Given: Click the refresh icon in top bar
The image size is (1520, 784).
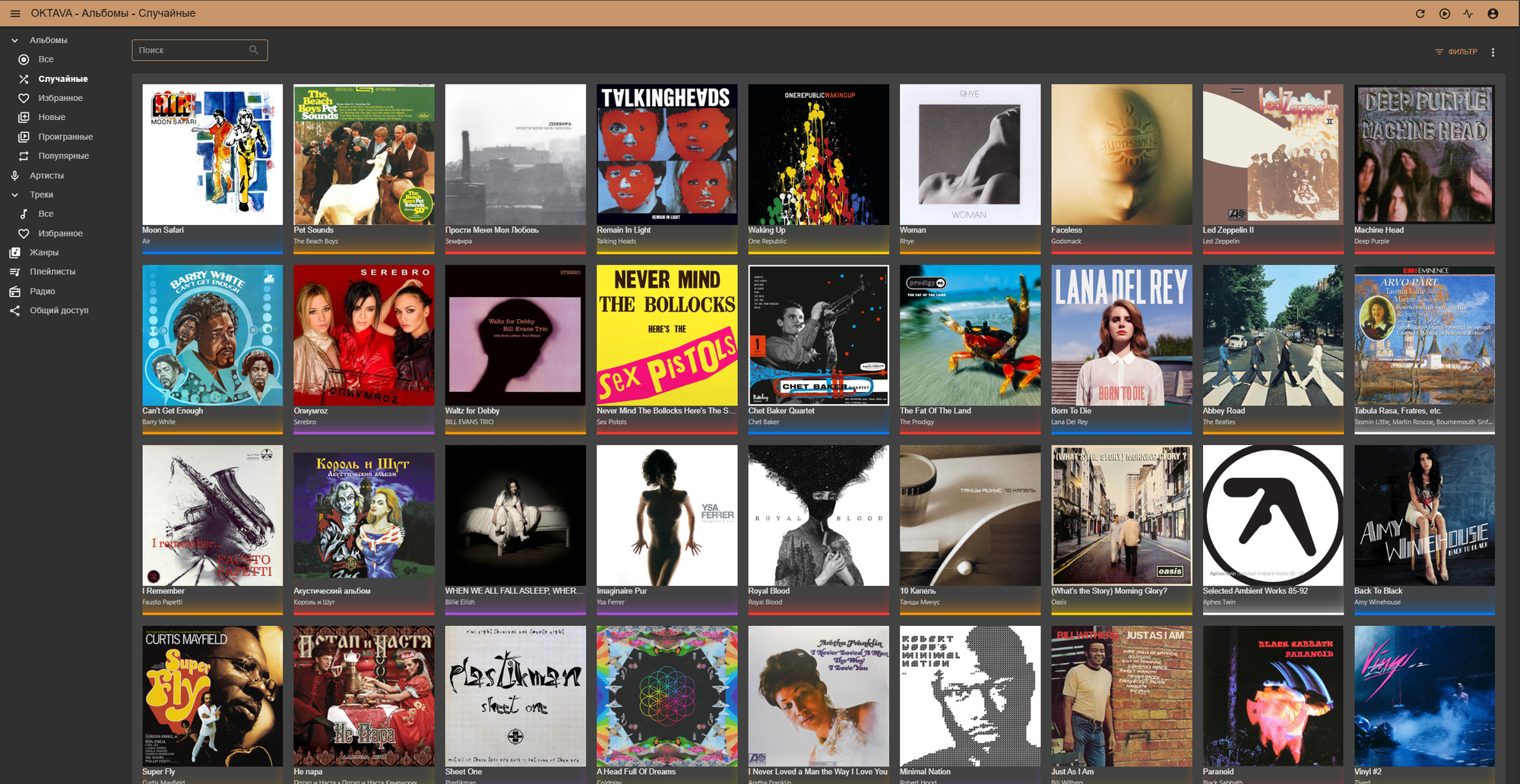Looking at the screenshot, I should coord(1420,14).
